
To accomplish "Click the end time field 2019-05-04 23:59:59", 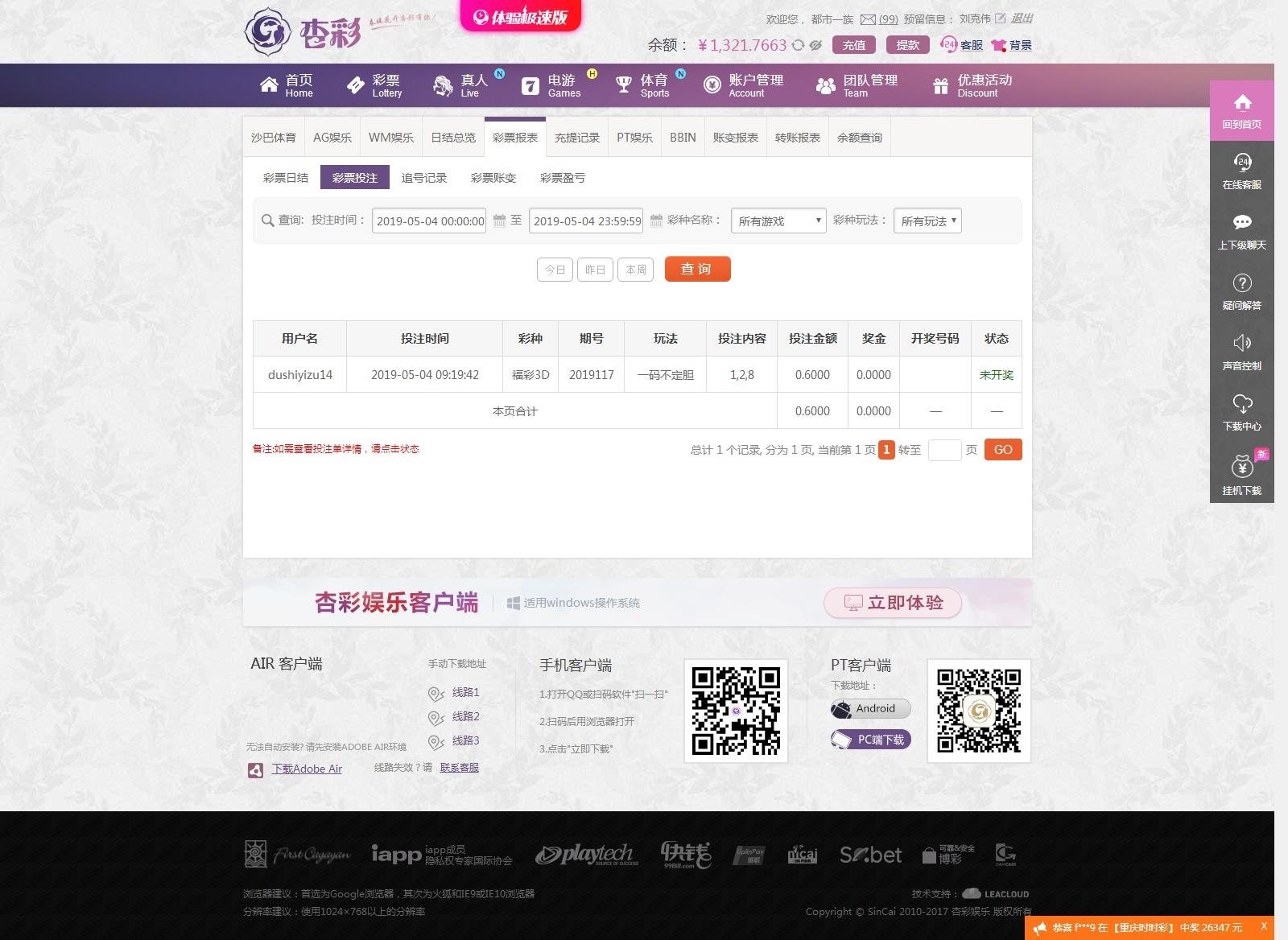I will point(586,221).
